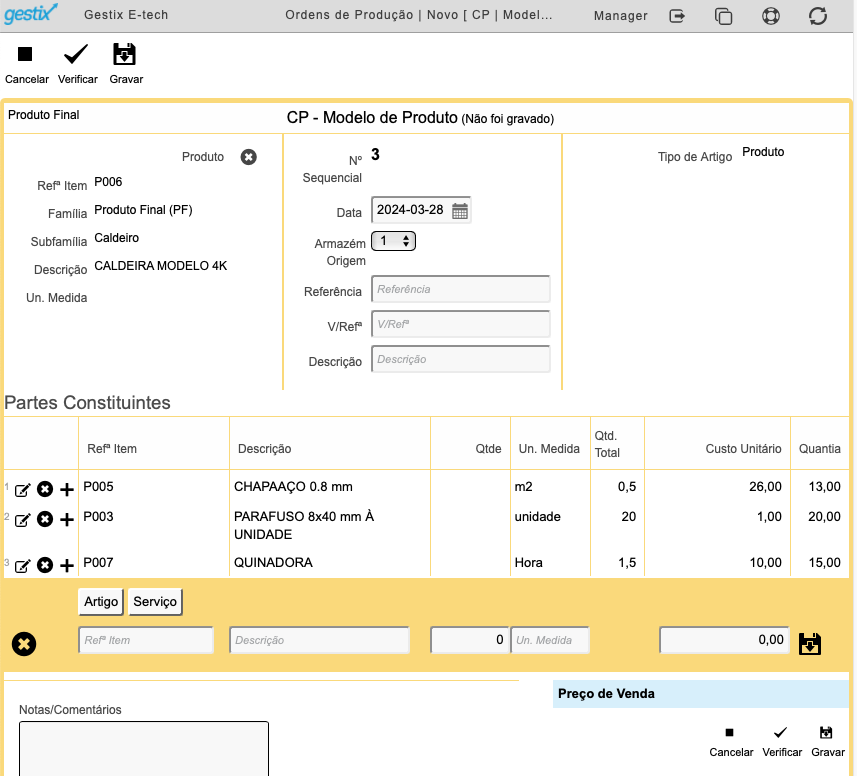Screen dimensions: 857x776
Task: Select the Serviço tab button
Action: (x=155, y=602)
